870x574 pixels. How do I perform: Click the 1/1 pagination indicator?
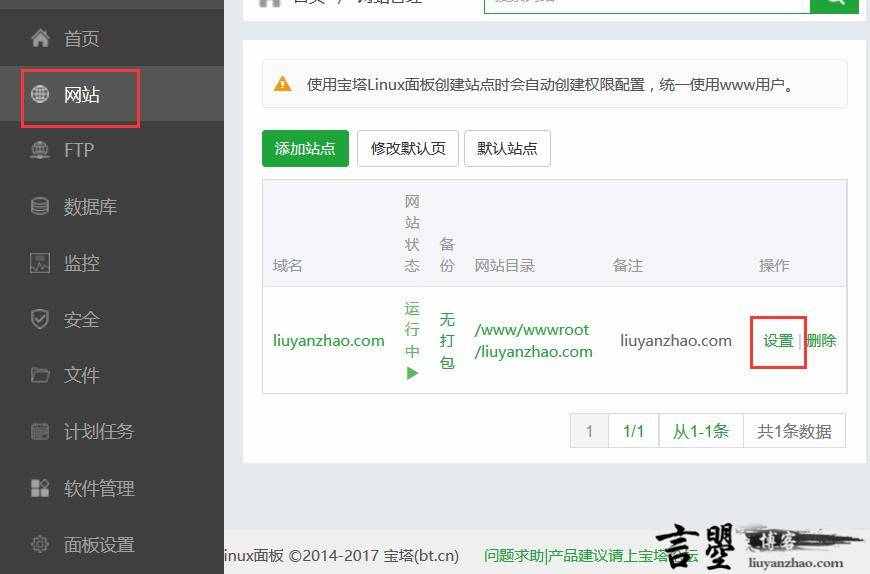click(x=634, y=430)
